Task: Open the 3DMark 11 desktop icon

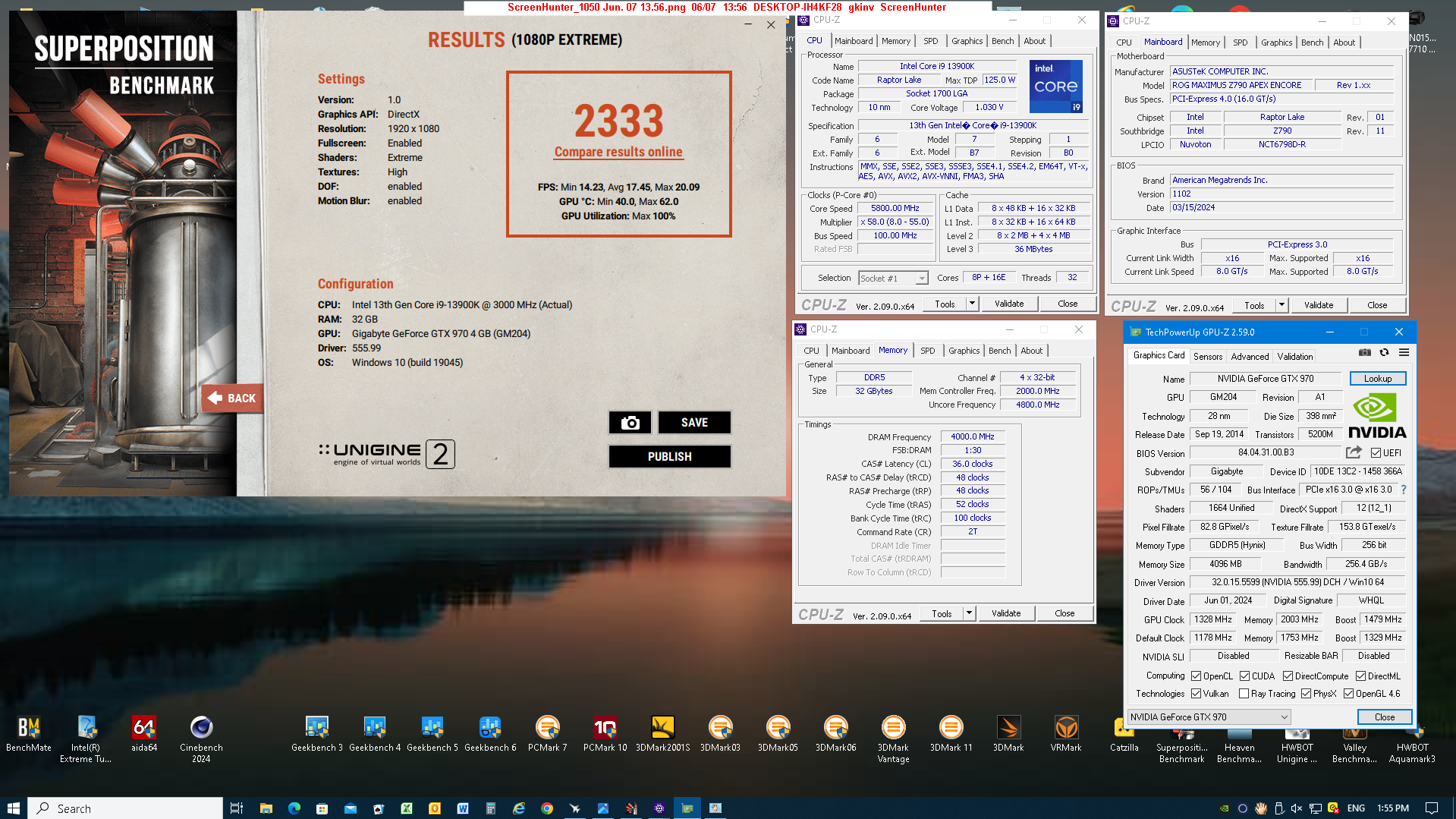Action: click(x=951, y=735)
